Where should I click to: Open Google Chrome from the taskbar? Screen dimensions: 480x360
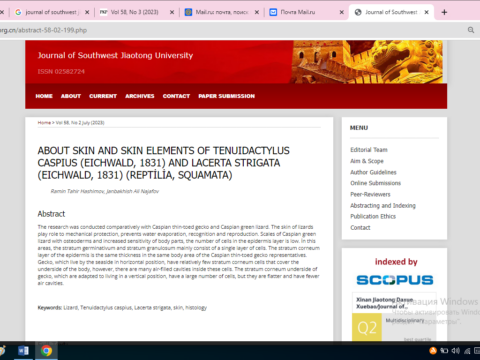(46, 351)
